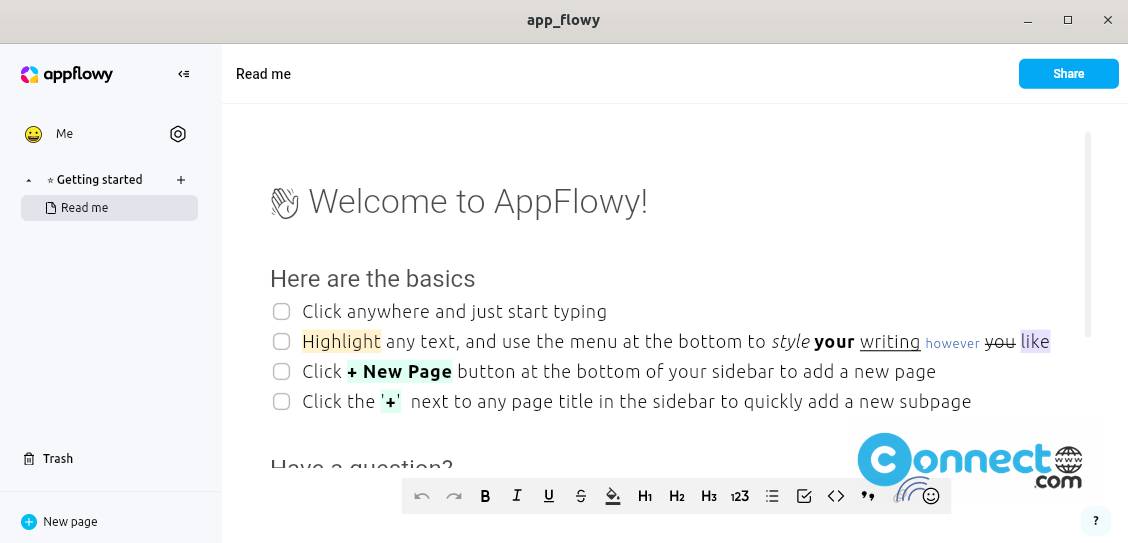Click the italic word 'style'
Image resolution: width=1128 pixels, height=543 pixels.
791,342
